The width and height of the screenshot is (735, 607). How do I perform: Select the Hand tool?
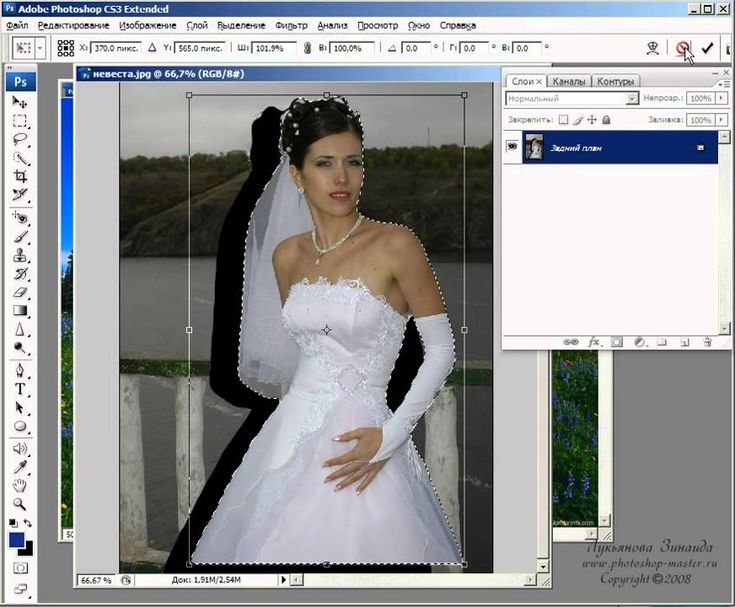tap(20, 486)
